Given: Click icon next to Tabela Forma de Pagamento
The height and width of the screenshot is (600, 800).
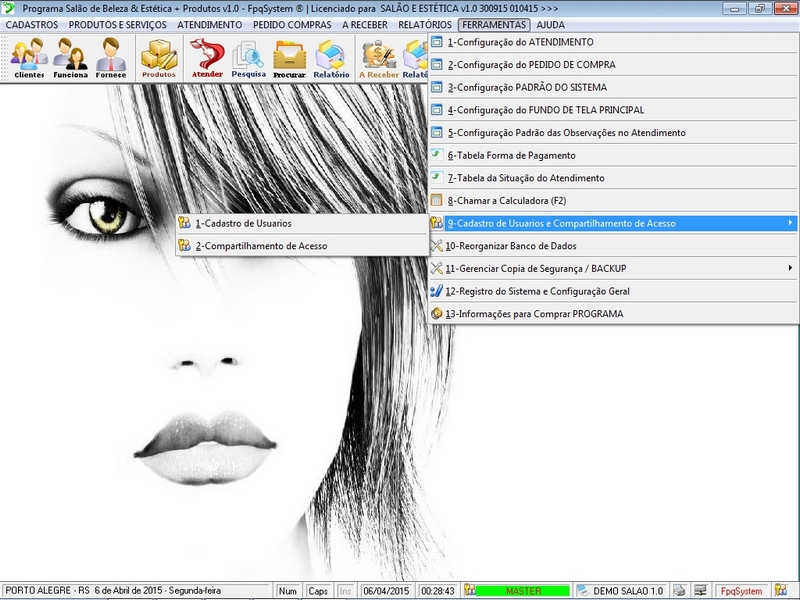Looking at the screenshot, I should point(437,155).
